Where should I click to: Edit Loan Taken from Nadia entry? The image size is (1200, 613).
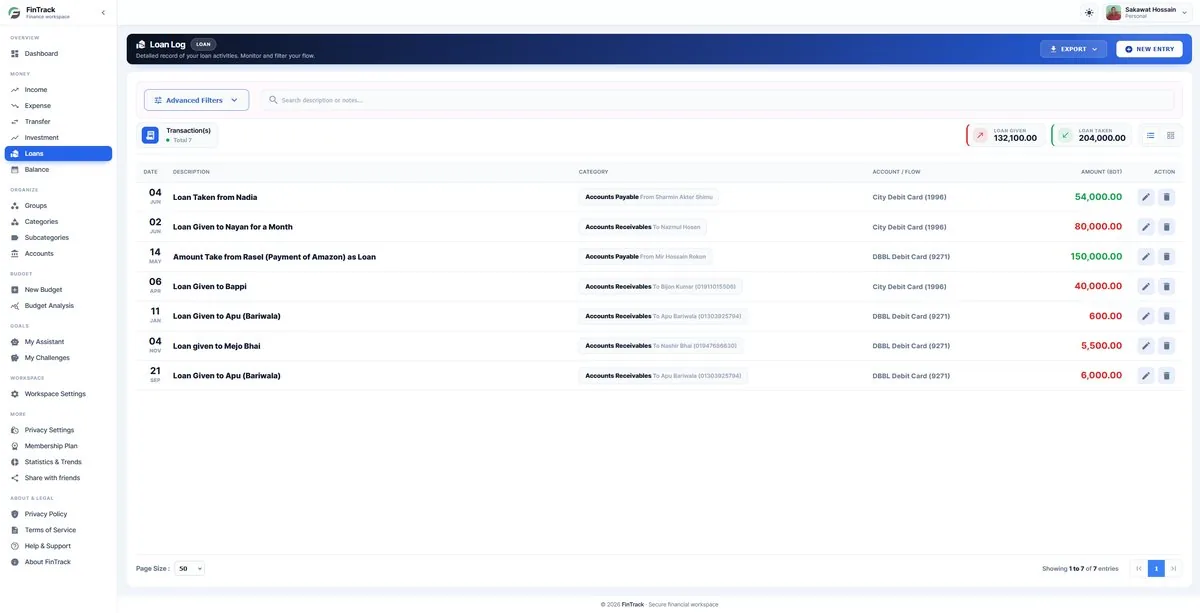pyautogui.click(x=1146, y=197)
